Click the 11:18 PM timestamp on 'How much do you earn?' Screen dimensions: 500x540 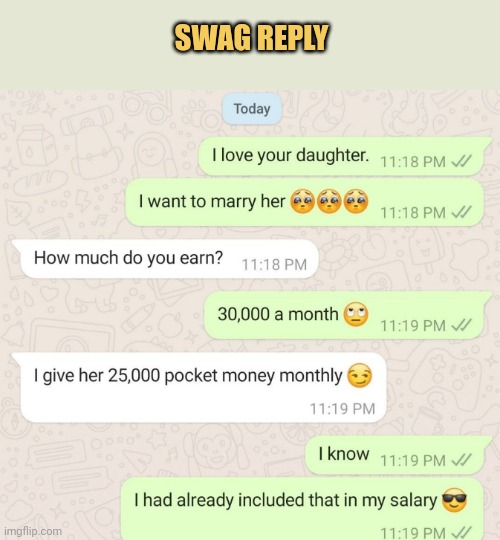[274, 265]
